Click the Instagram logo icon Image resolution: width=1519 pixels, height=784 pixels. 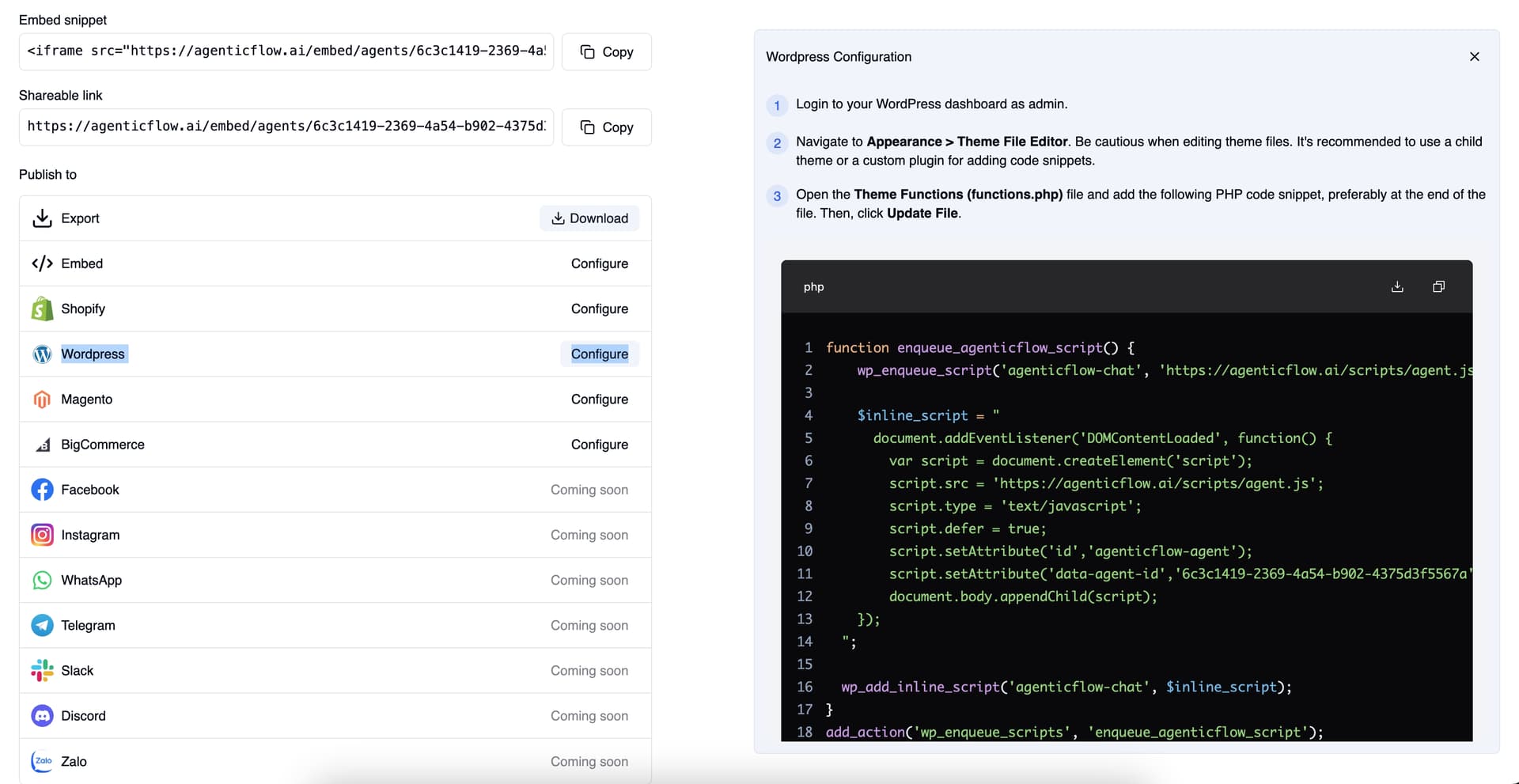[x=42, y=535]
